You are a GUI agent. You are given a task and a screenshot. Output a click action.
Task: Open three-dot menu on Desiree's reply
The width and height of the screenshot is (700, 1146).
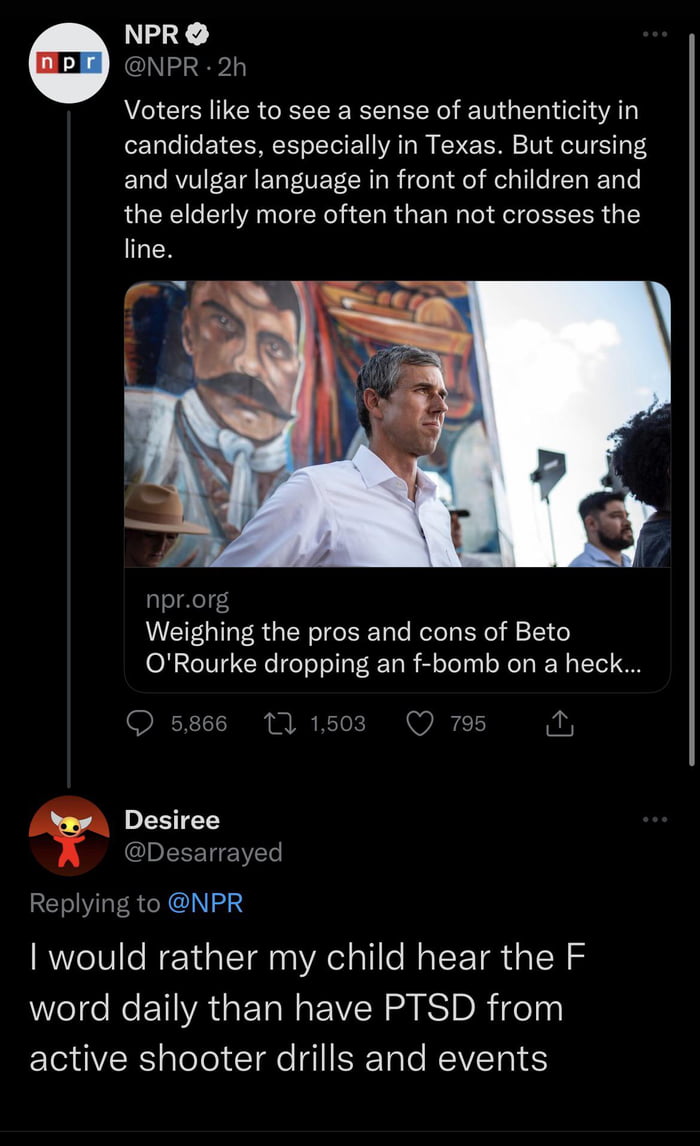655,820
